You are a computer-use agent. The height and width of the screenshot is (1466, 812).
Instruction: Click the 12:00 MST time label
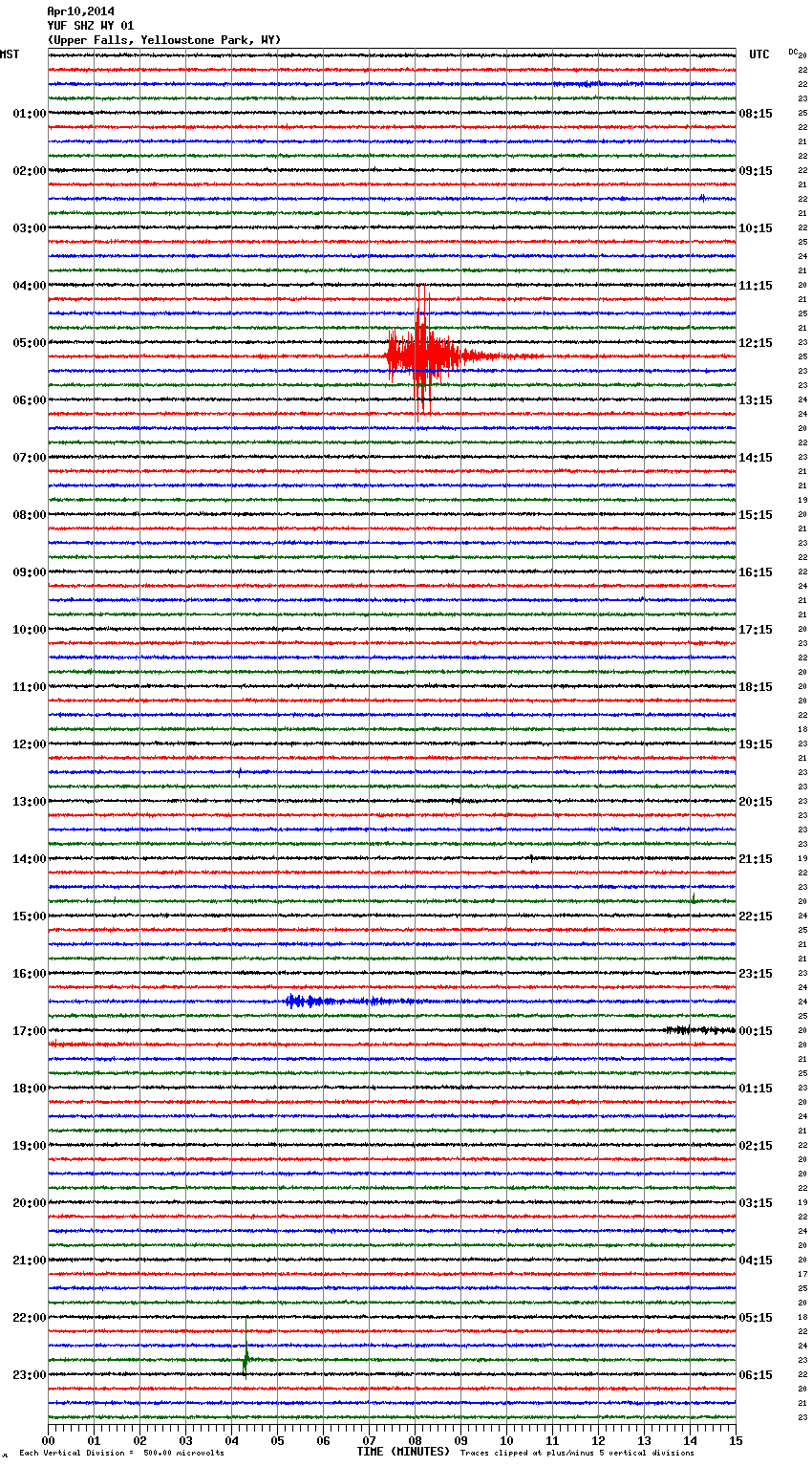click(x=29, y=744)
